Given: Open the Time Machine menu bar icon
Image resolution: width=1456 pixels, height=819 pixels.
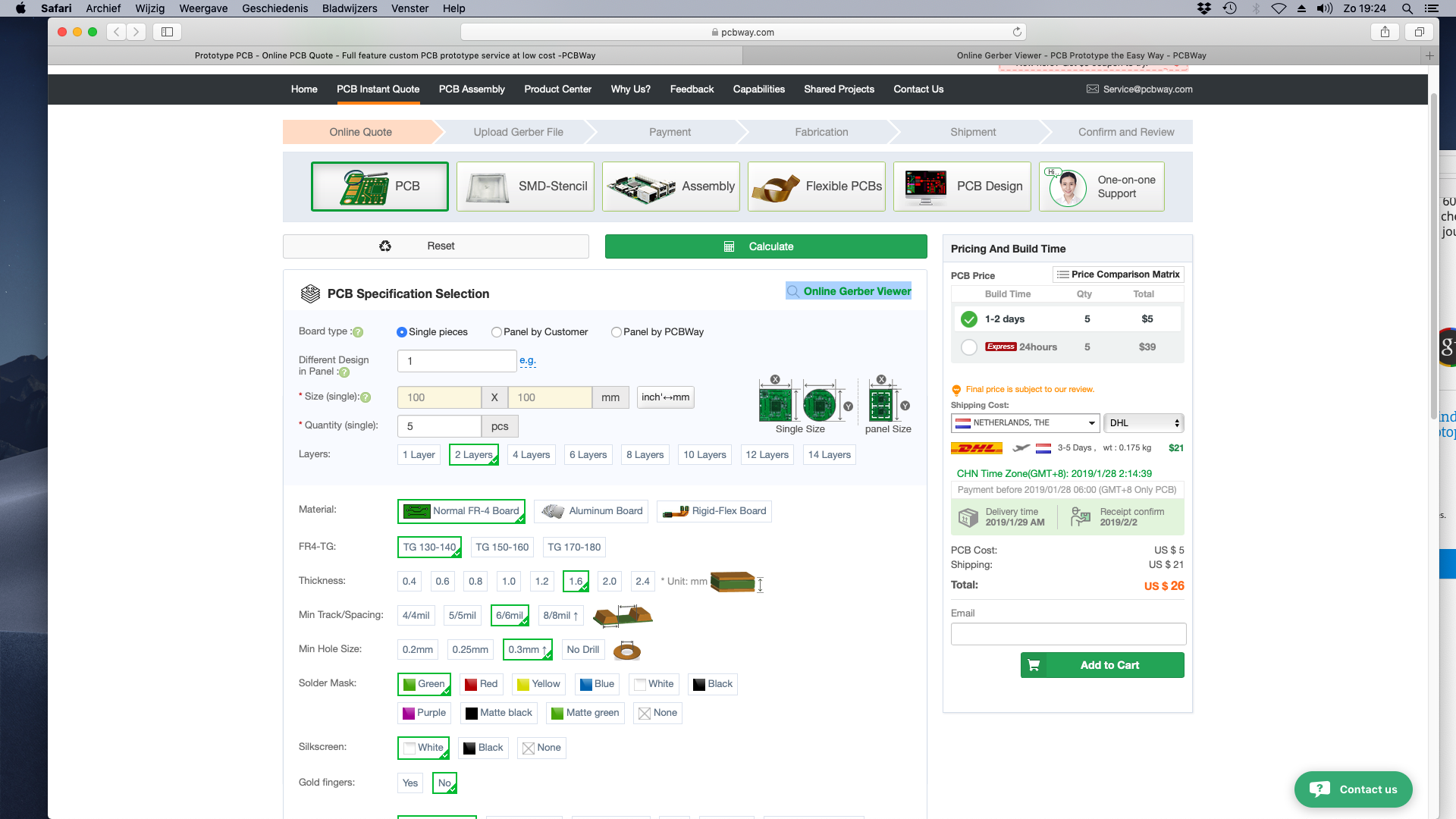Looking at the screenshot, I should [x=1230, y=8].
